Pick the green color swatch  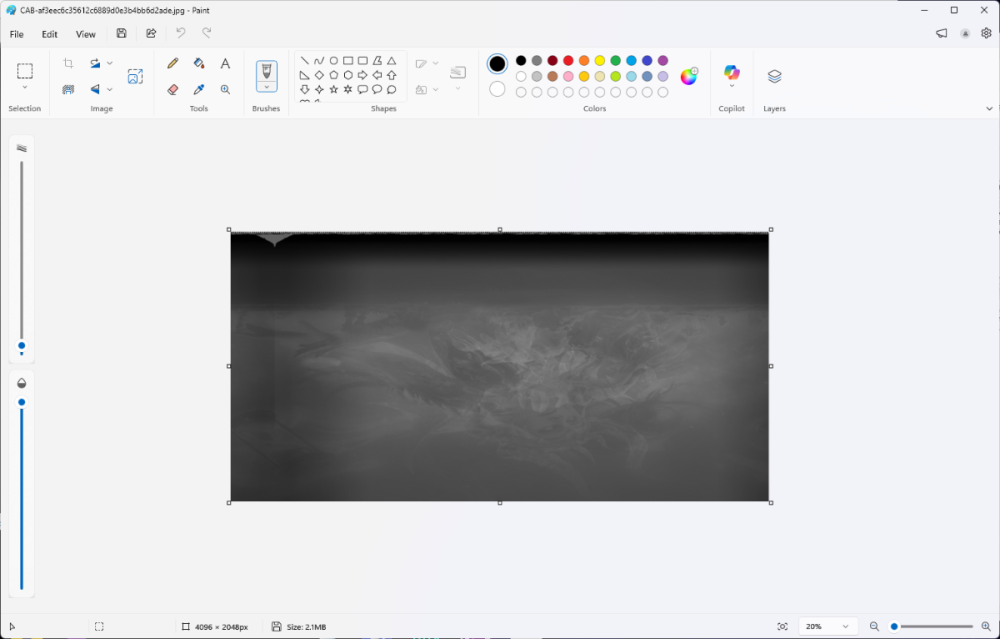click(x=615, y=61)
